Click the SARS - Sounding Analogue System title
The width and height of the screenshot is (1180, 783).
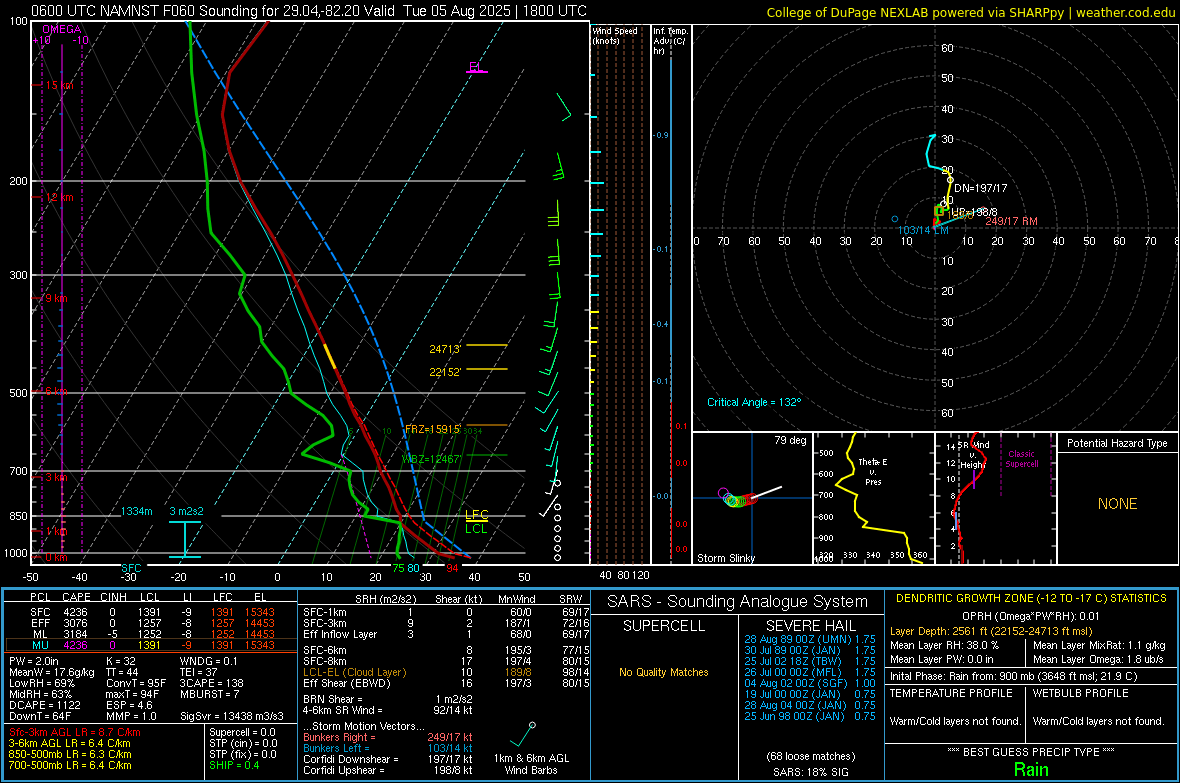pos(738,602)
